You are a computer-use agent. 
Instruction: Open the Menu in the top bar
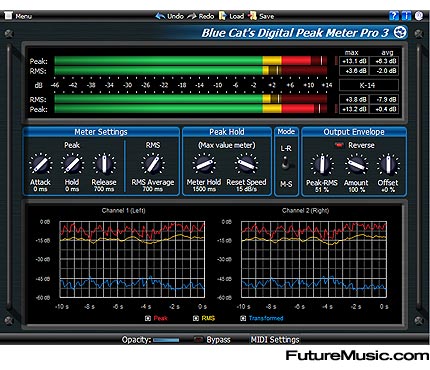(19, 16)
